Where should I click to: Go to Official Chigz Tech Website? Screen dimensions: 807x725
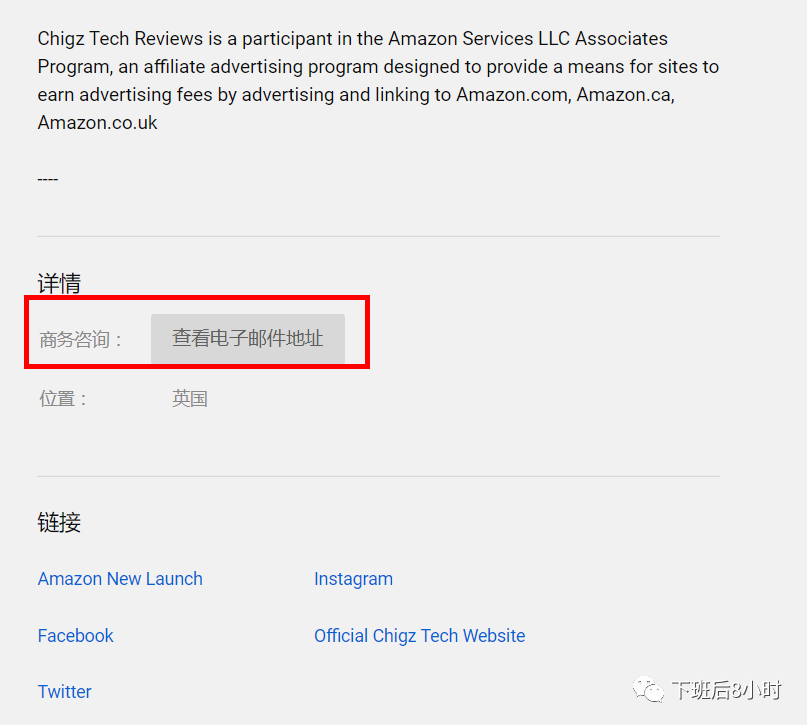coord(419,635)
